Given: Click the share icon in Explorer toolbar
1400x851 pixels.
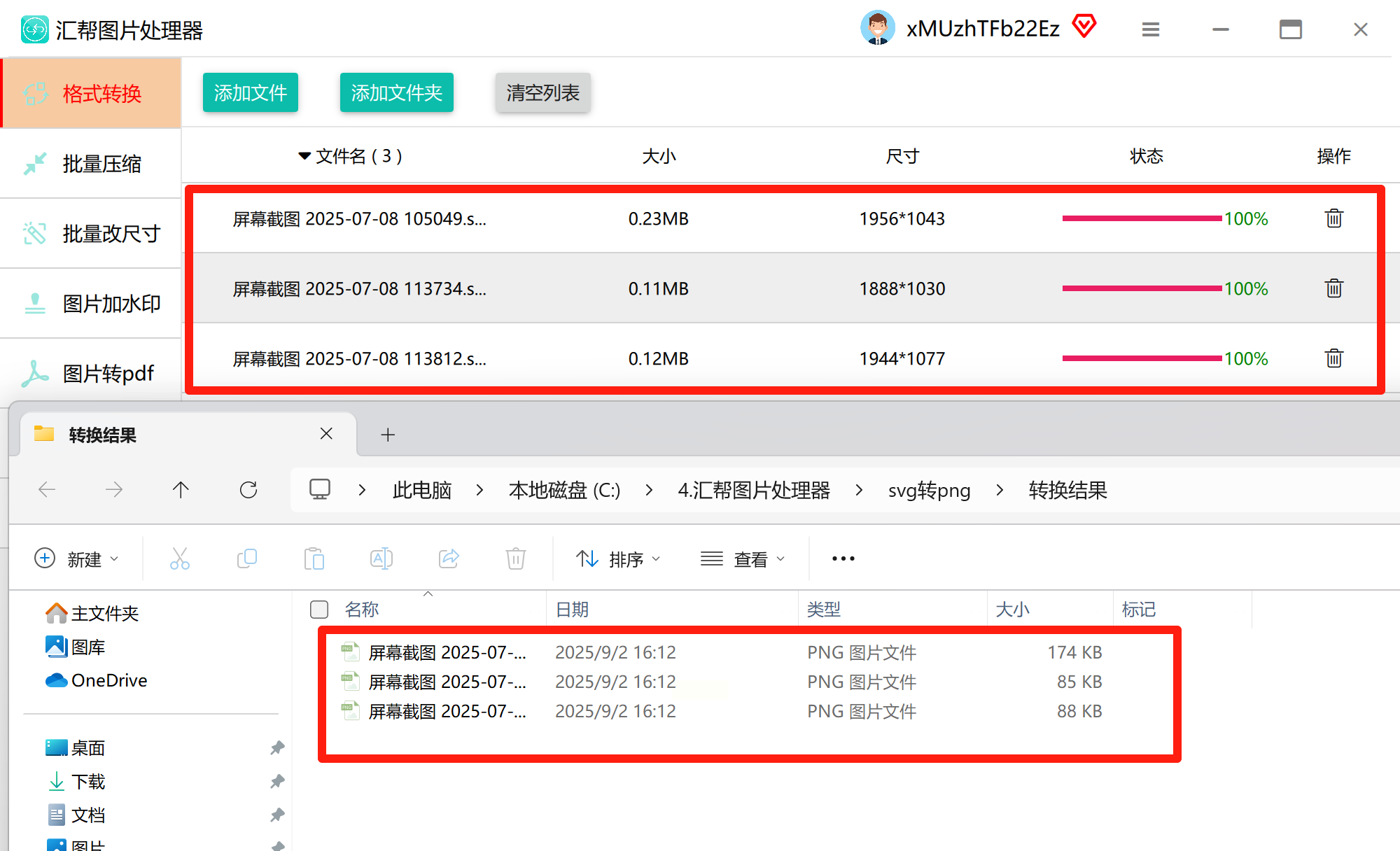Looking at the screenshot, I should coord(449,558).
